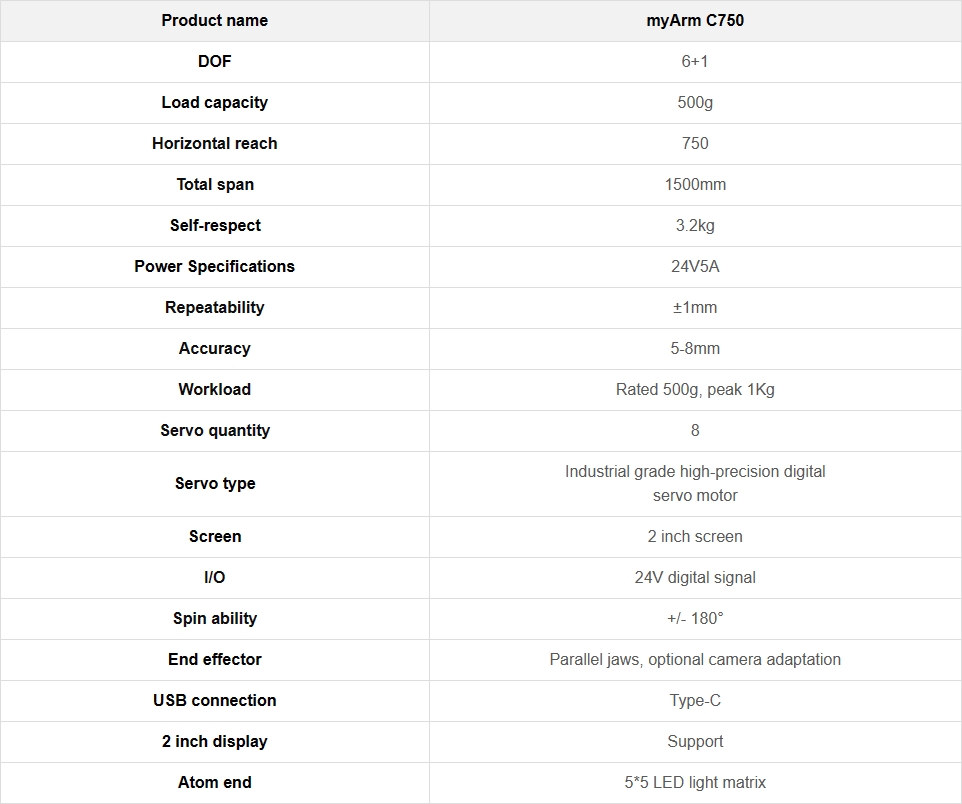Select the 6+1 value cell

pyautogui.click(x=695, y=62)
